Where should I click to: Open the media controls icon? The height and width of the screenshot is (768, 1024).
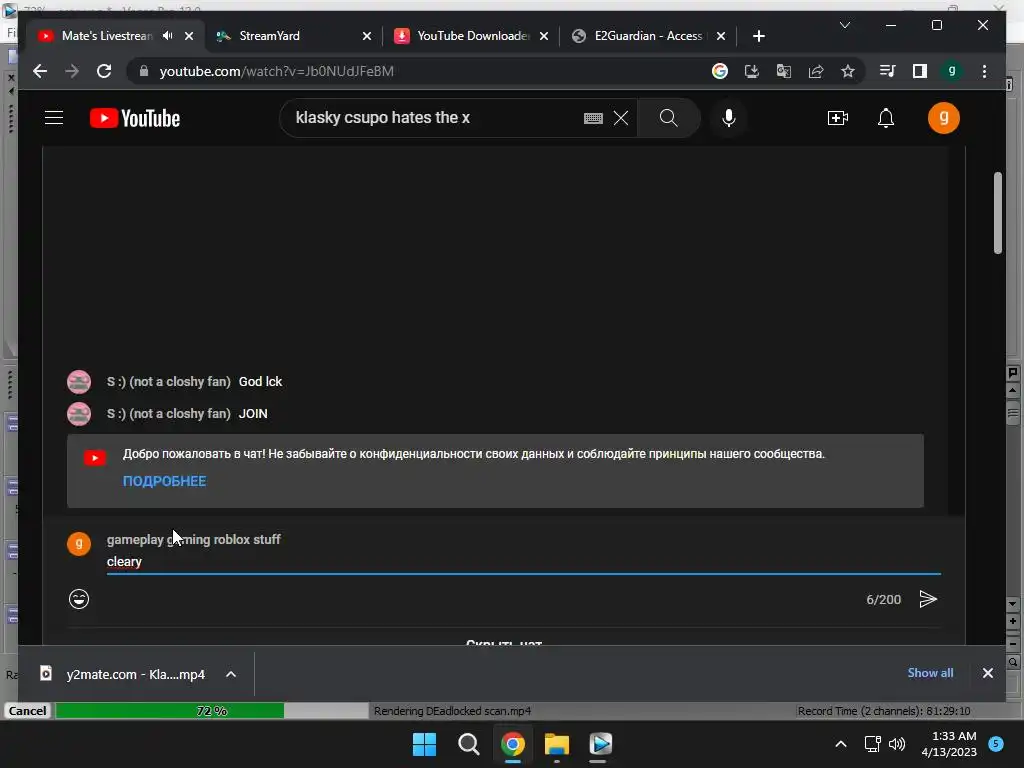(x=888, y=71)
